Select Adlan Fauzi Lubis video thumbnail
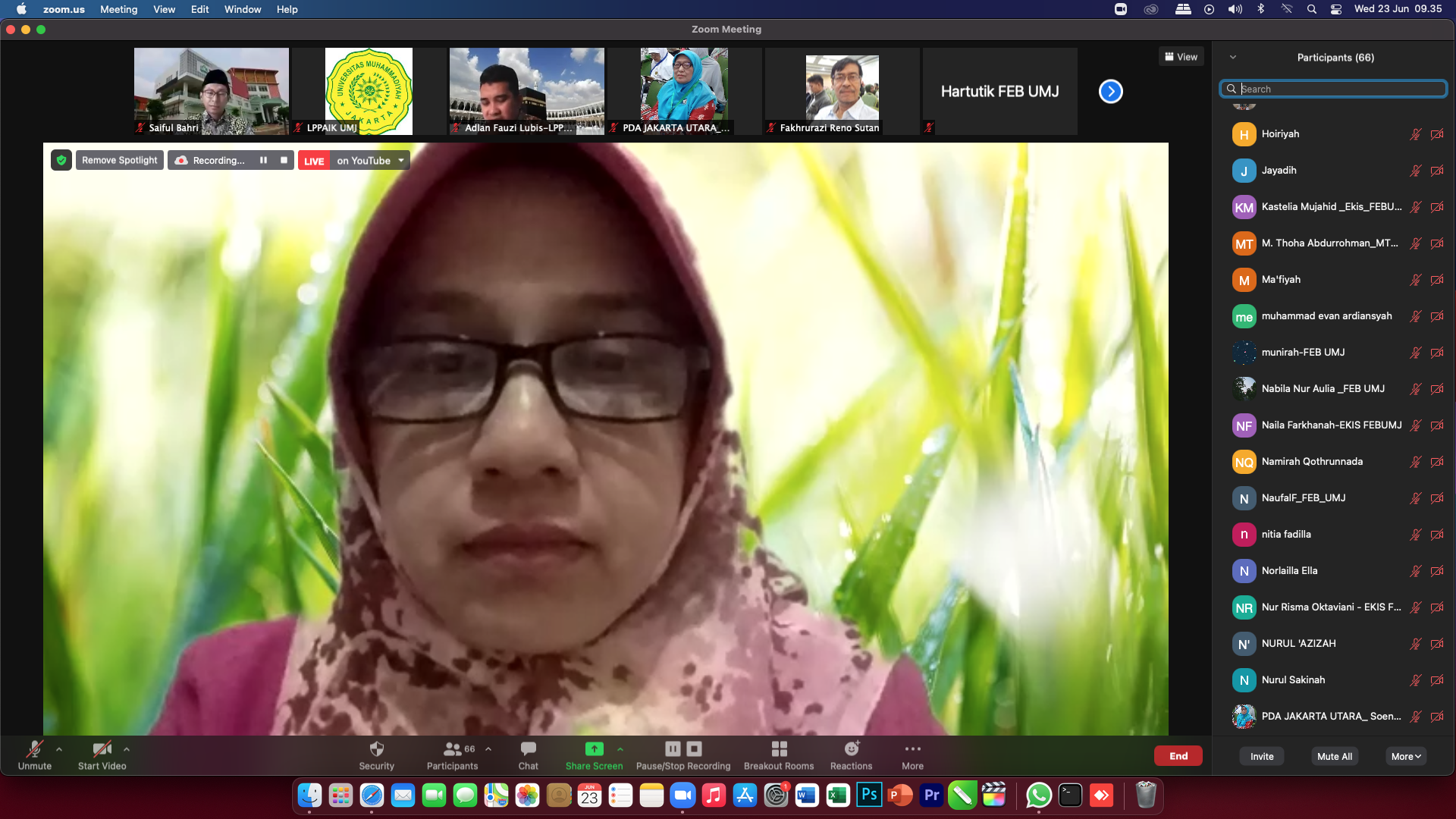 tap(527, 91)
